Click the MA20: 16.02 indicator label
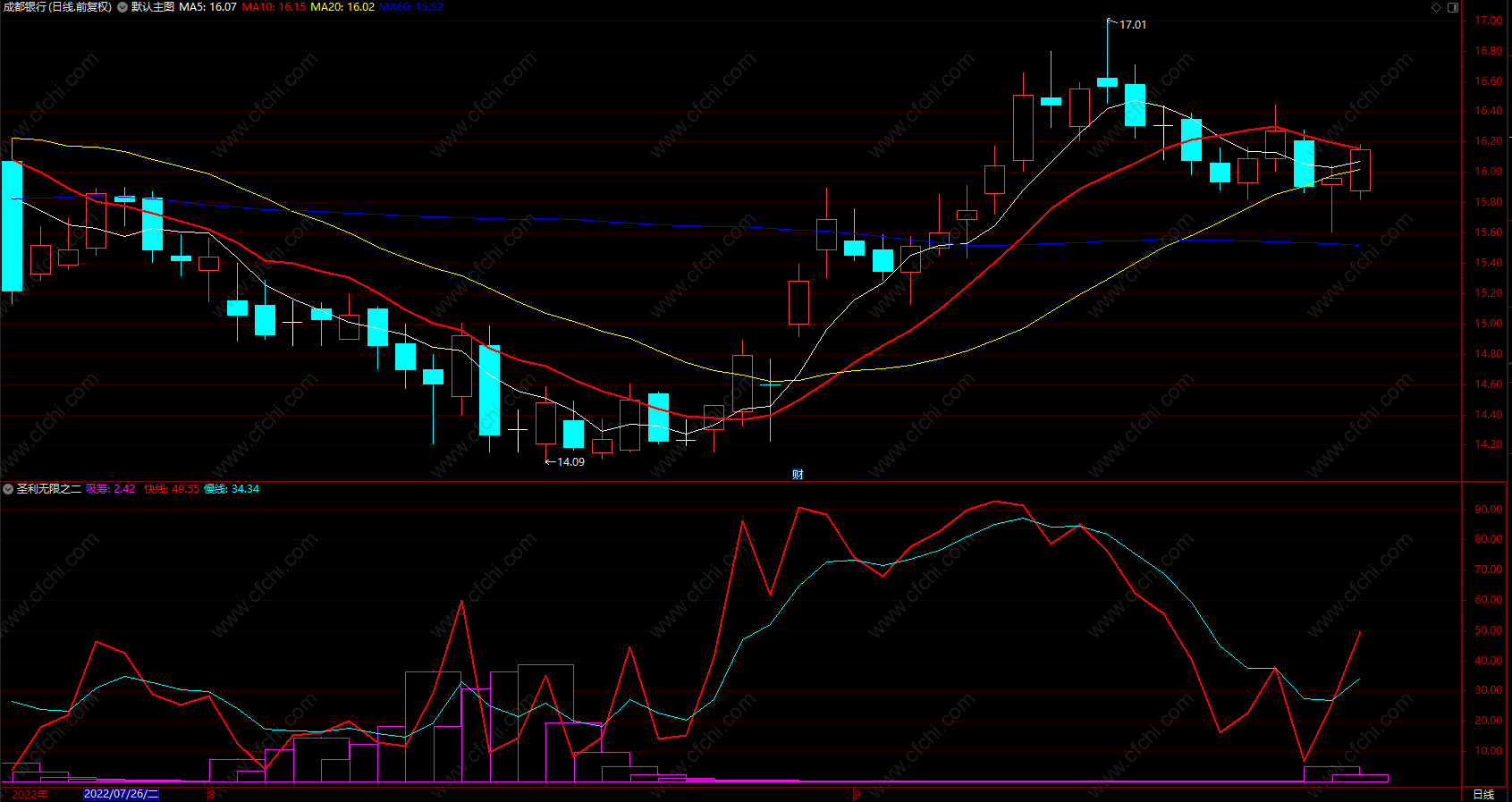The image size is (1512, 802). pyautogui.click(x=342, y=7)
